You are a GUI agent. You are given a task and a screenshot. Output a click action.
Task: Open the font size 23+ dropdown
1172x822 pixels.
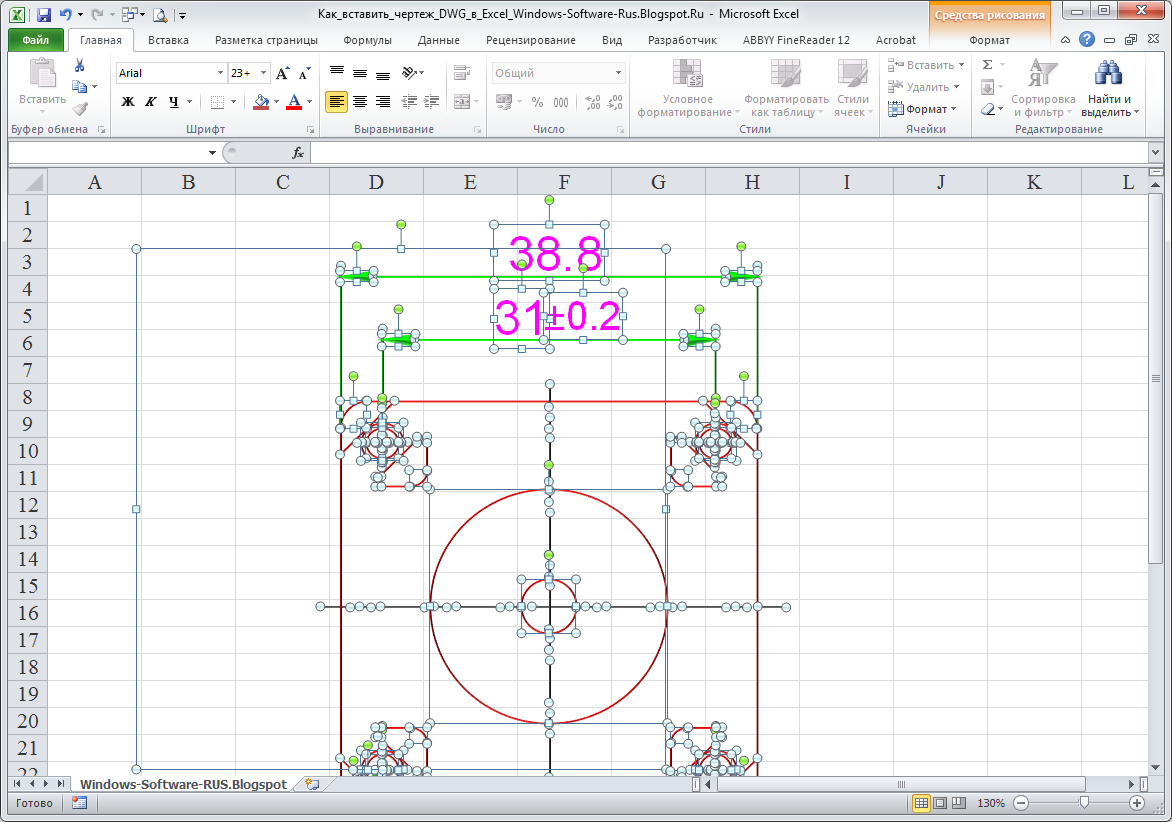(x=263, y=72)
